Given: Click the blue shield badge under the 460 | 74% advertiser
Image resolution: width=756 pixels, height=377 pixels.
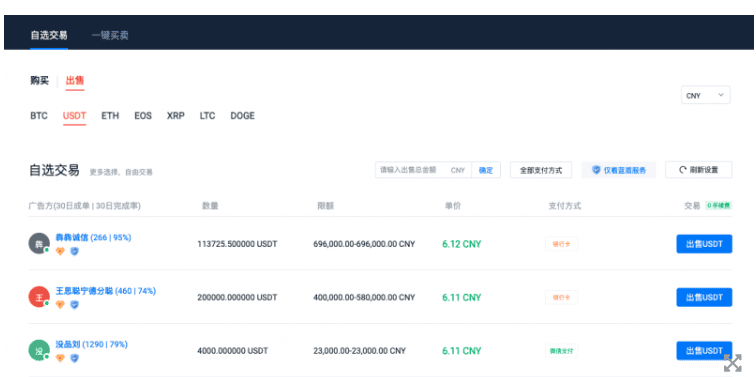Looking at the screenshot, I should click(x=74, y=305).
